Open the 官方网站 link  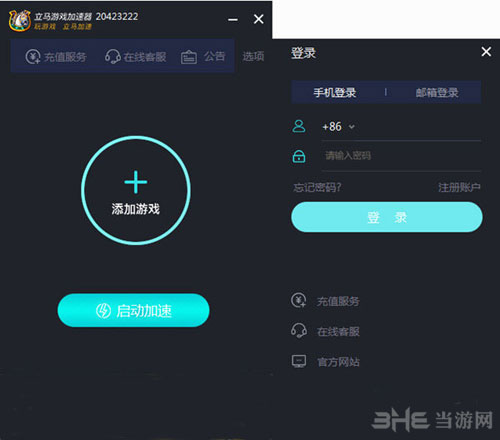(x=338, y=362)
